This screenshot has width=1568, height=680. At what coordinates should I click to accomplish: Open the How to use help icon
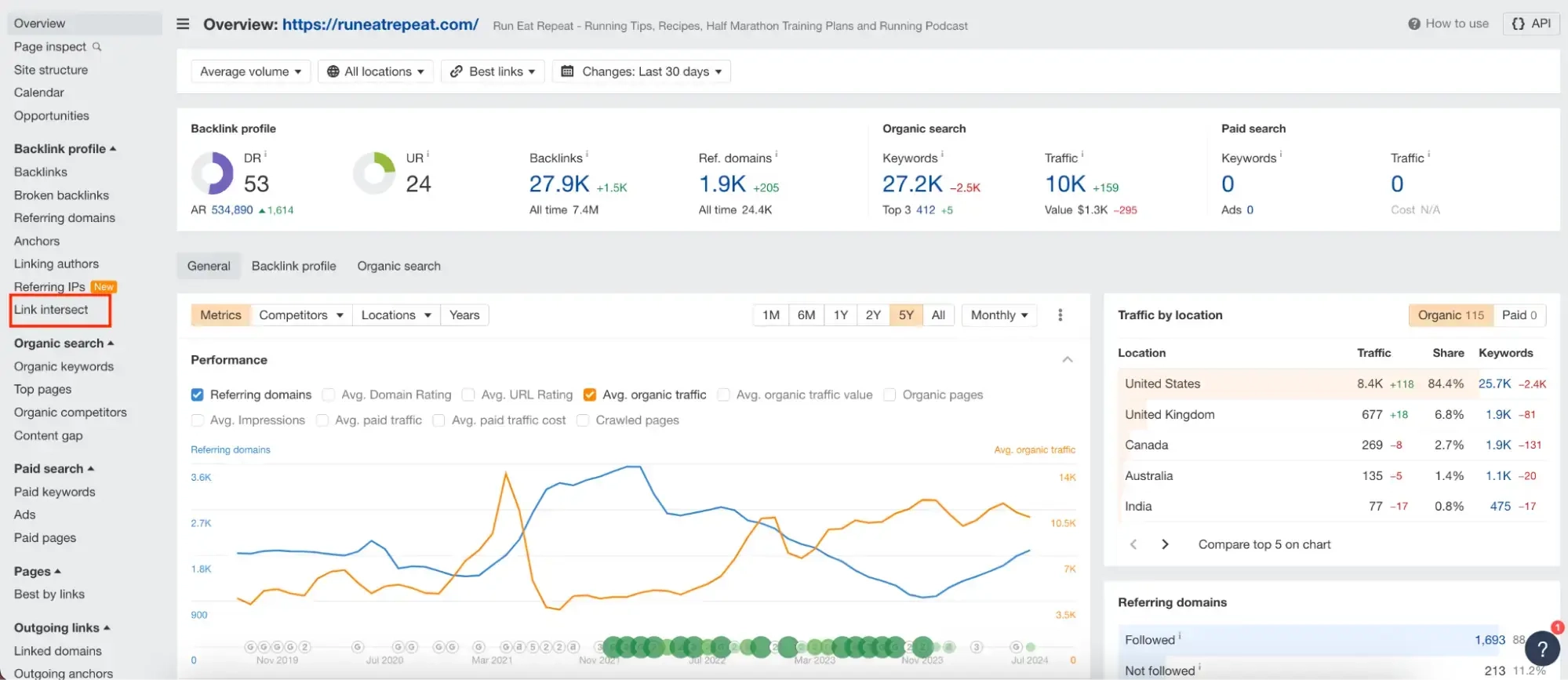tap(1413, 24)
